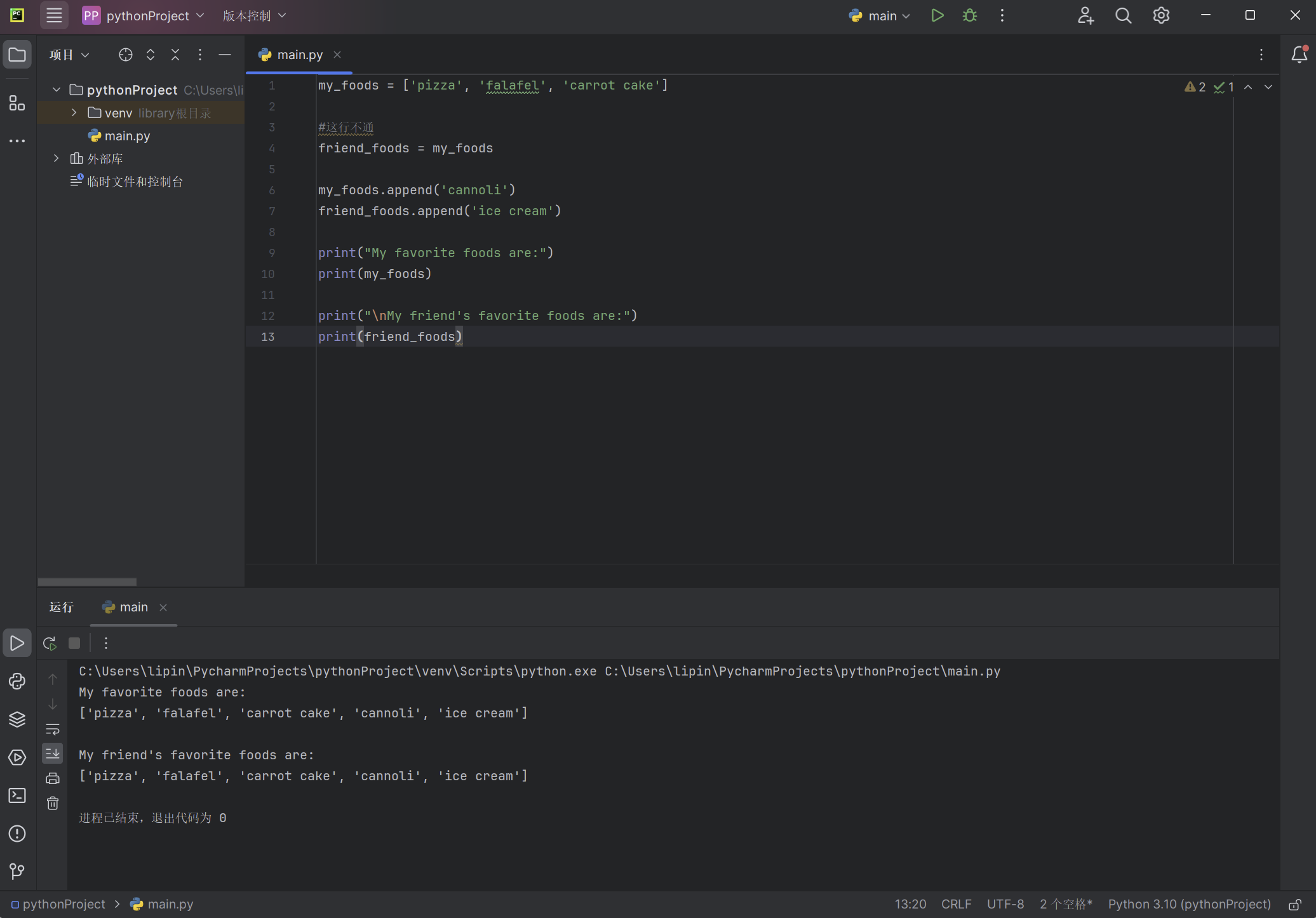
Task: Open line:column 13:20 indicator
Action: [x=910, y=904]
